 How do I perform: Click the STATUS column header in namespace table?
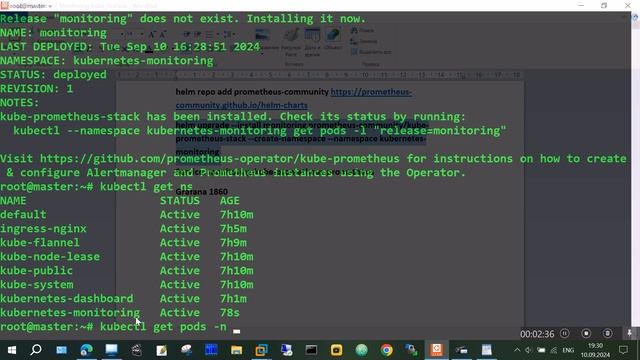pos(180,201)
